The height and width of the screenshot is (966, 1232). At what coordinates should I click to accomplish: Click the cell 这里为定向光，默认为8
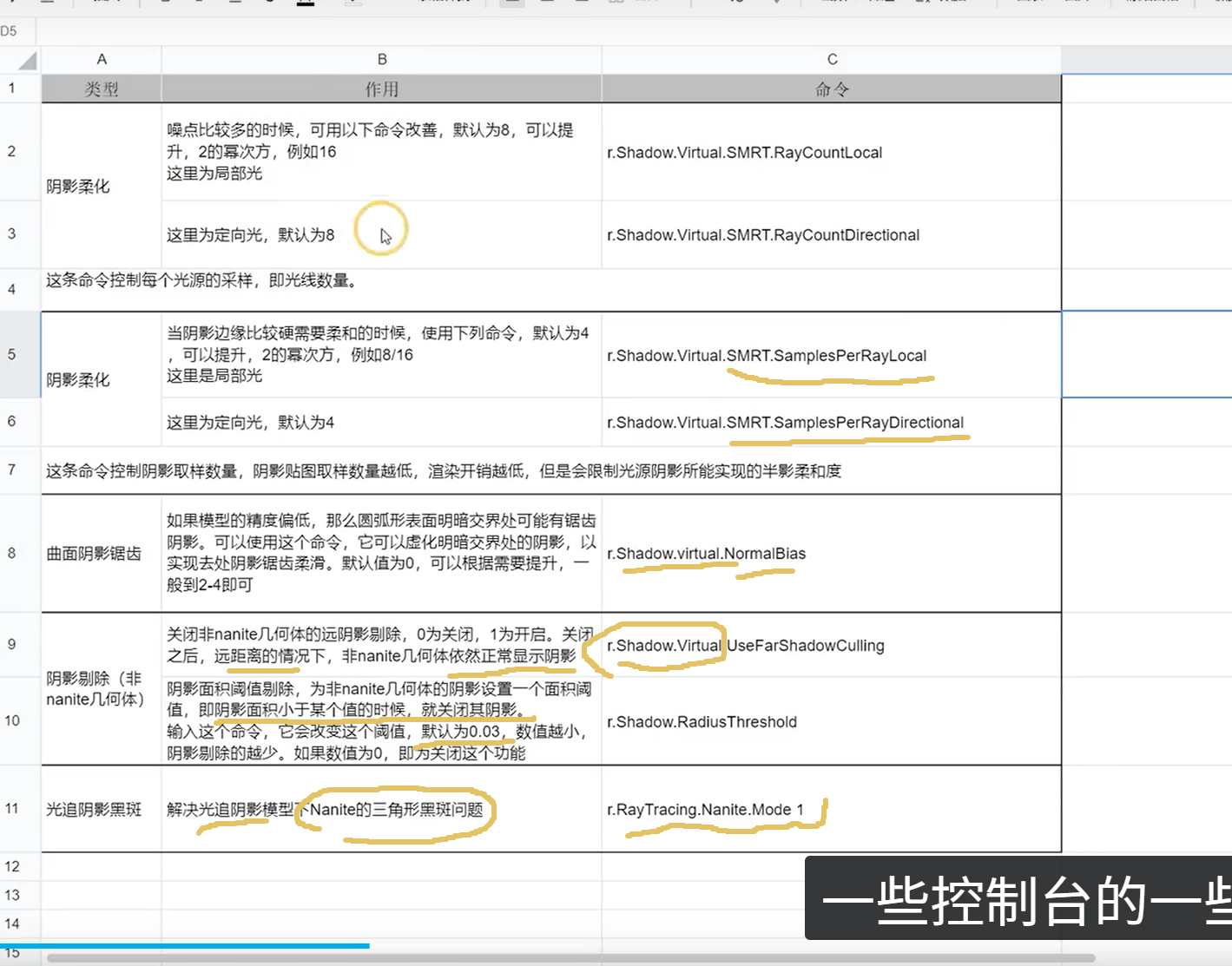point(382,234)
